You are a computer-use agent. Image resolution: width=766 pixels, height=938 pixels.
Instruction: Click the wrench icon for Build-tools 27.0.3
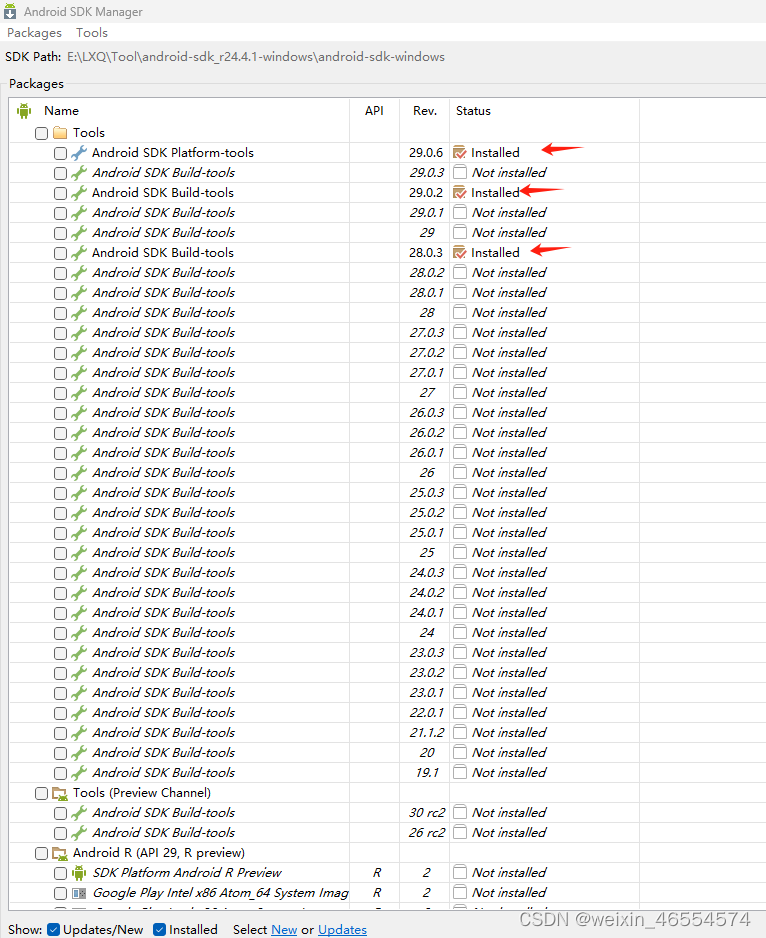78,333
